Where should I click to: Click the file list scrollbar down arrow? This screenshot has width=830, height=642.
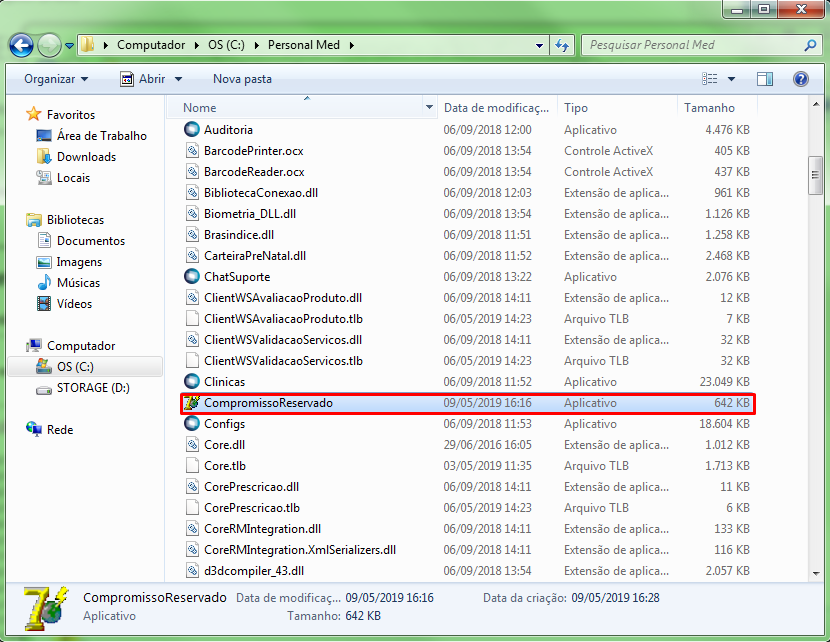(x=816, y=573)
